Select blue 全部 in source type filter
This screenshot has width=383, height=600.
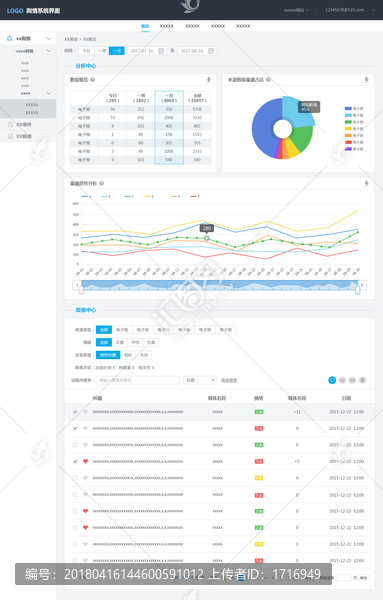(104, 329)
